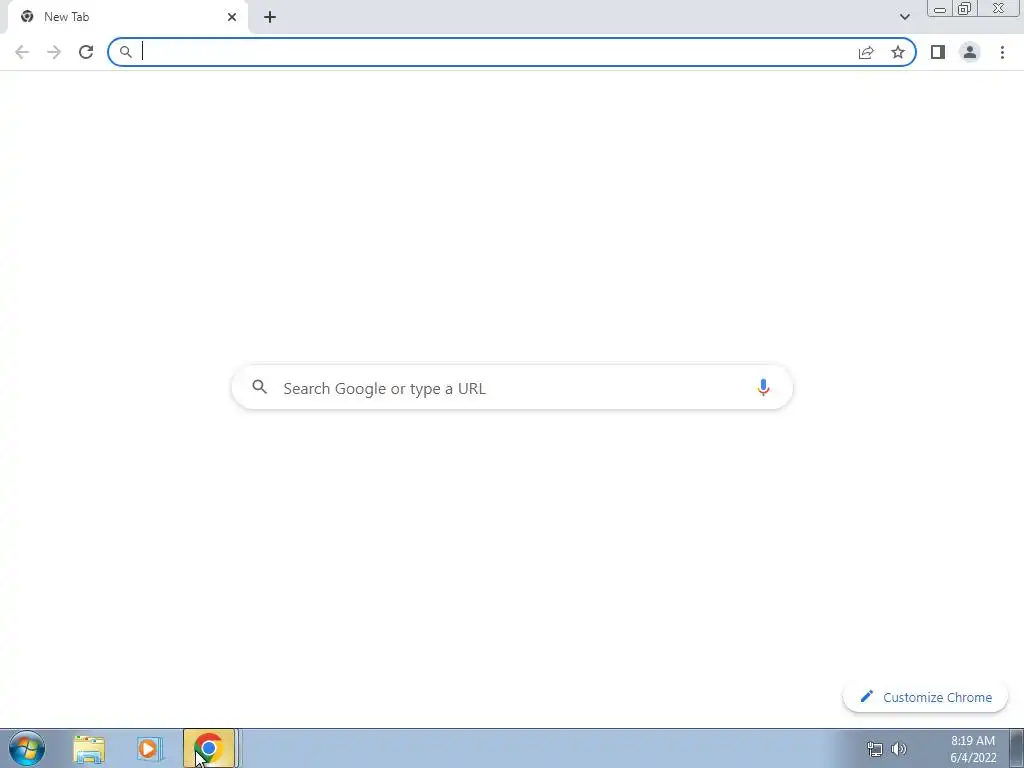Open network status tray icon
The width and height of the screenshot is (1024, 768).
tap(874, 749)
